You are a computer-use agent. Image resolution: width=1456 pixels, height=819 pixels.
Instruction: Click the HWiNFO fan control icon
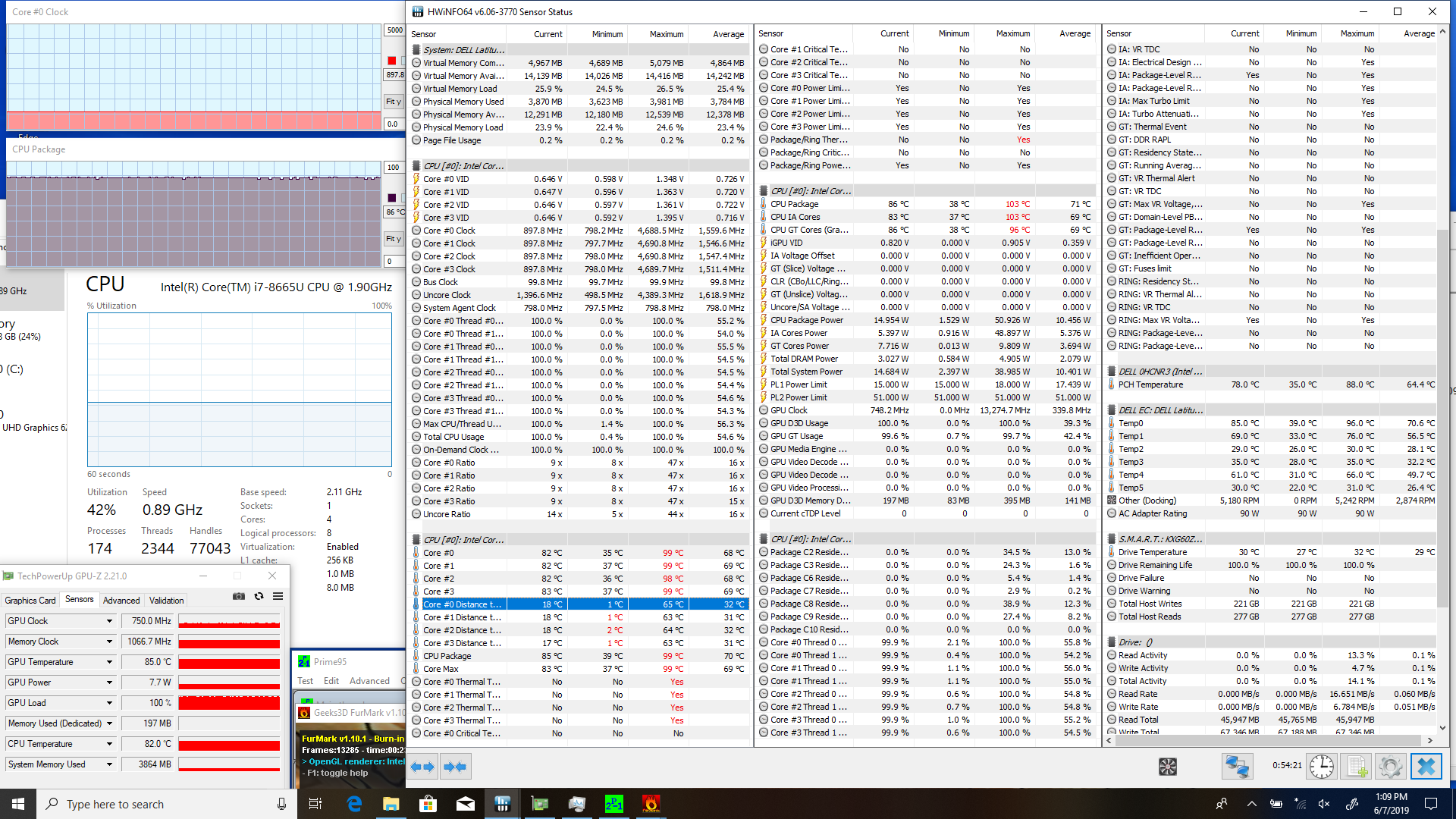click(x=1168, y=767)
